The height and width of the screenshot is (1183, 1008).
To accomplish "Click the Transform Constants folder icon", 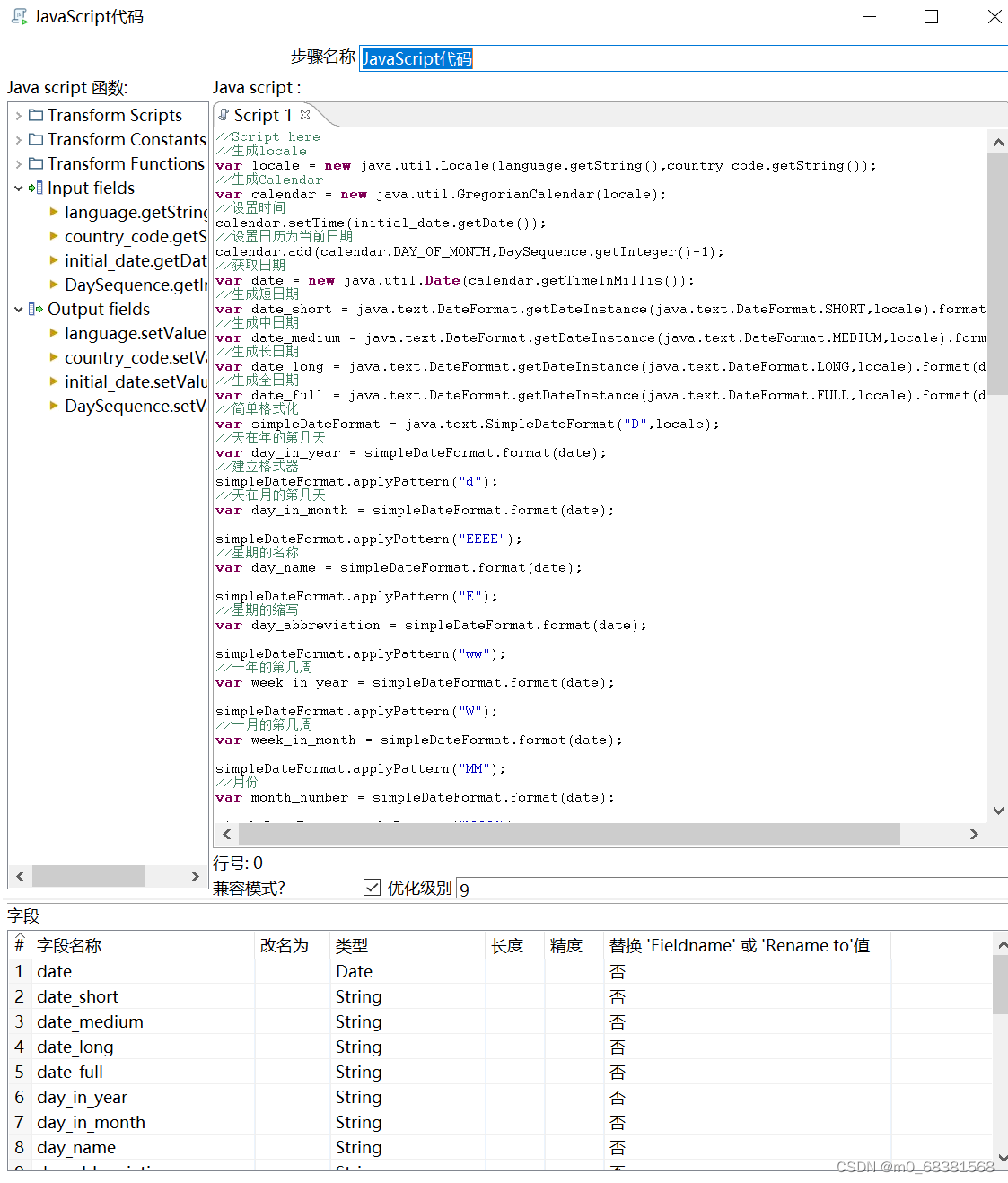I will 36,139.
